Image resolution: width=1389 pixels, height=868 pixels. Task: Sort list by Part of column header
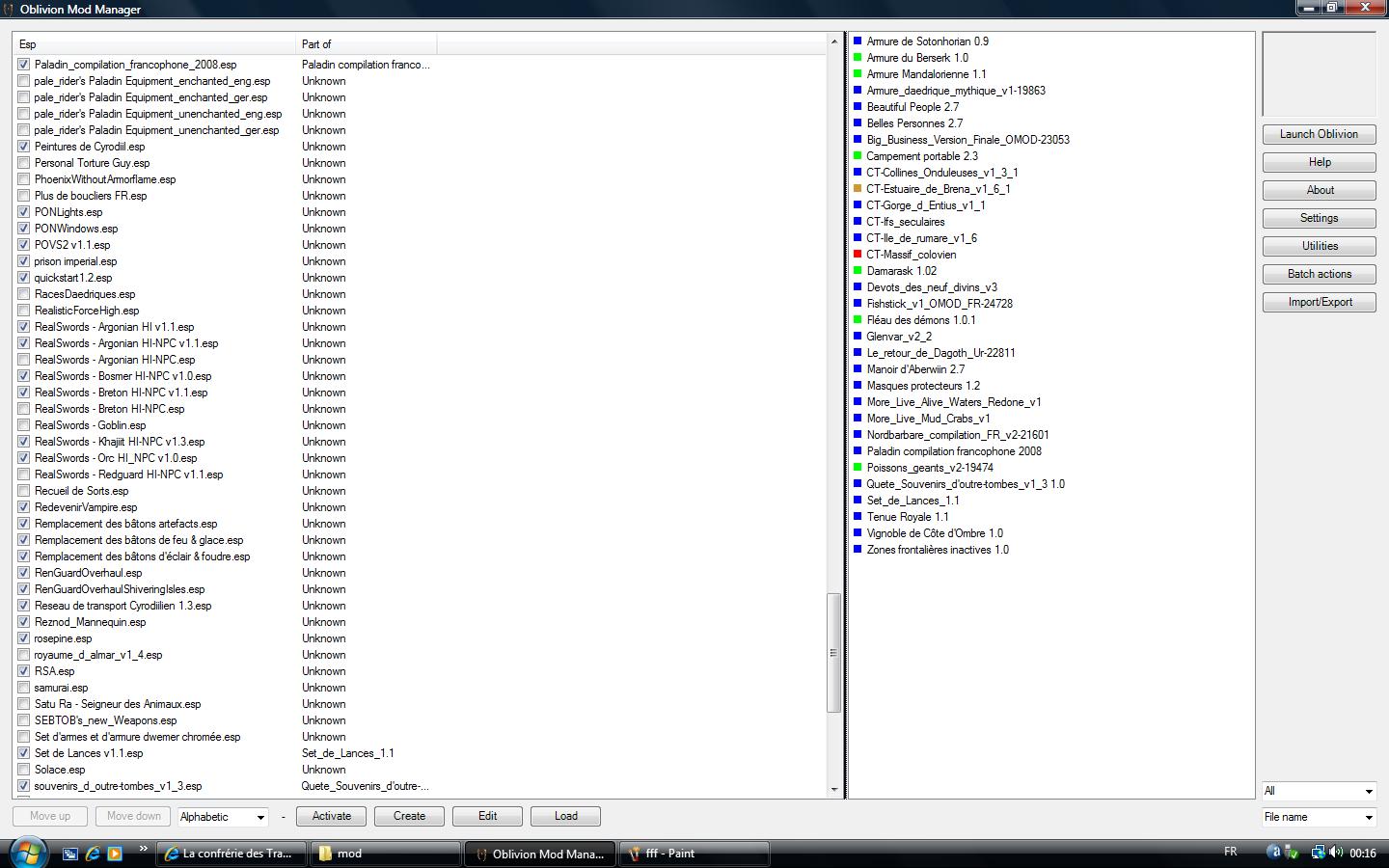tap(367, 44)
